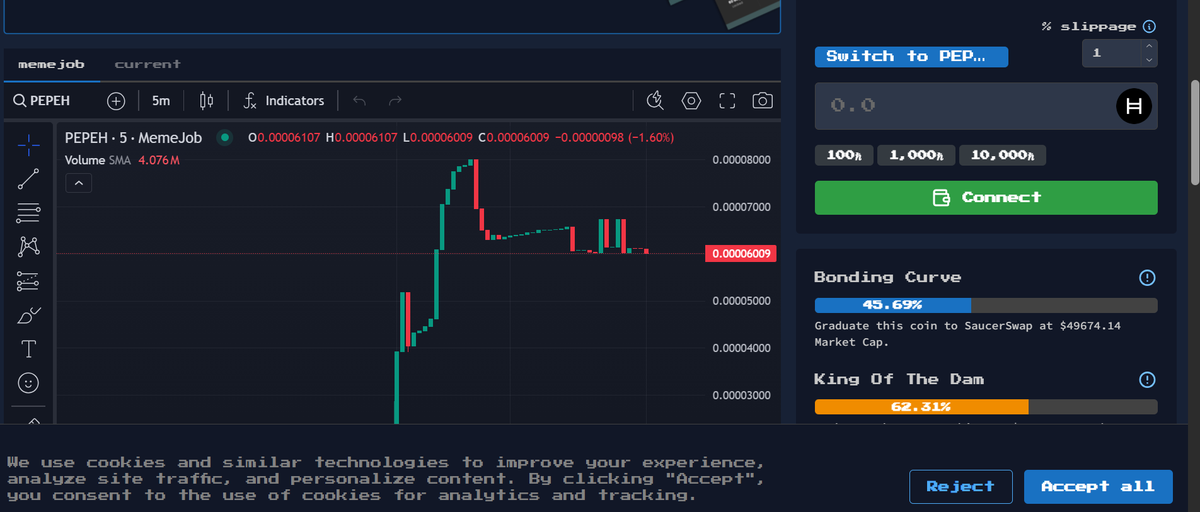Image resolution: width=1200 pixels, height=512 pixels.
Task: Open the Indicators menu
Action: [285, 101]
